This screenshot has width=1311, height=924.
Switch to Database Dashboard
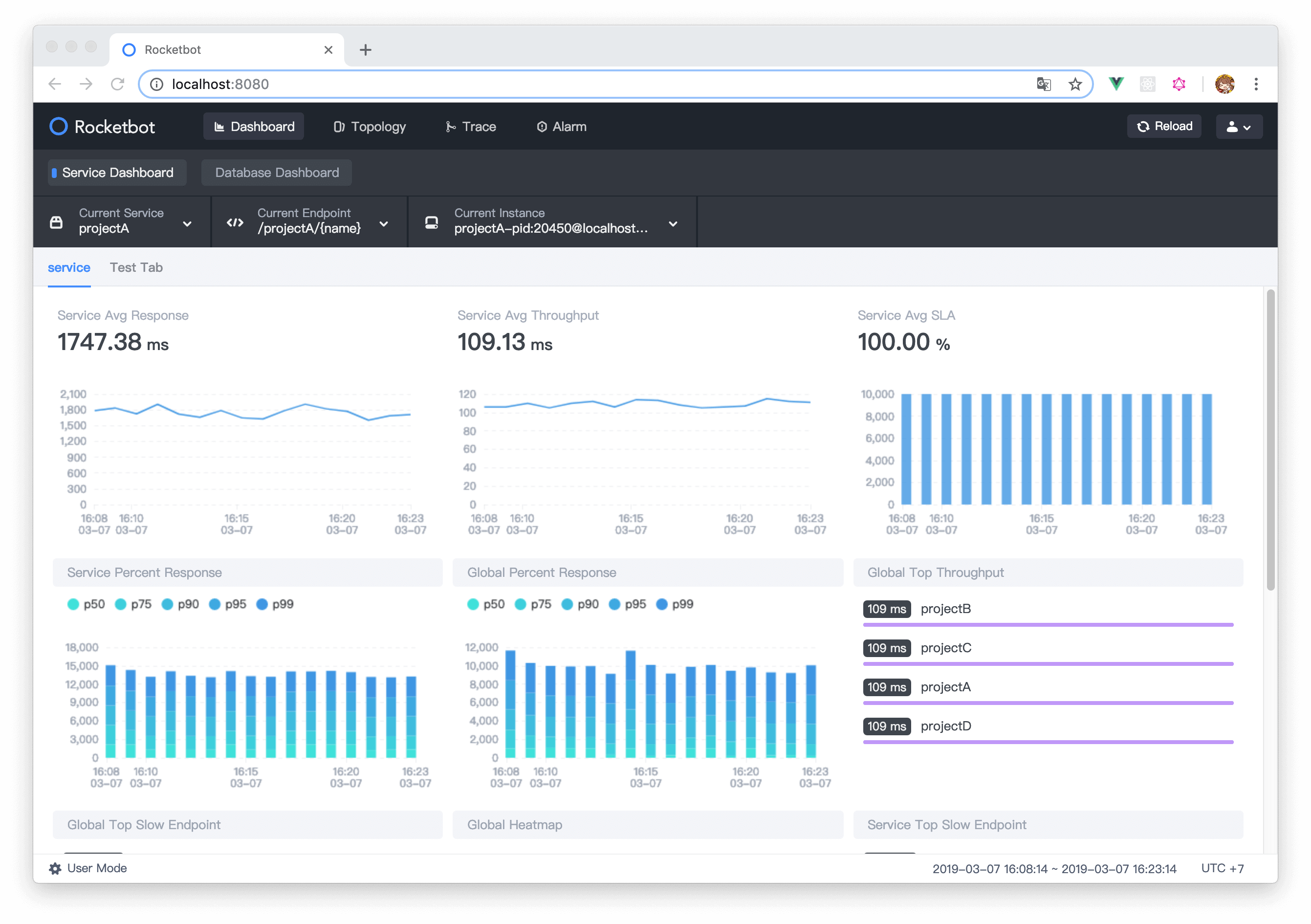(x=276, y=173)
